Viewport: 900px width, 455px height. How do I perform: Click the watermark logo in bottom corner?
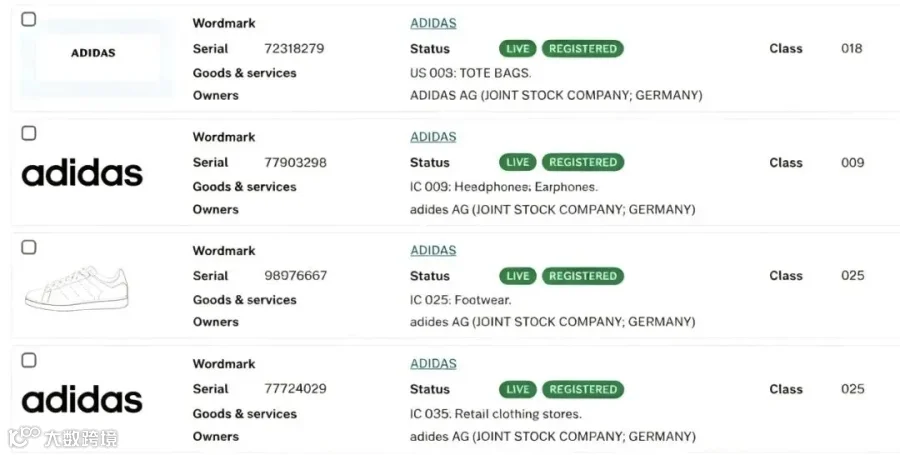pyautogui.click(x=63, y=438)
